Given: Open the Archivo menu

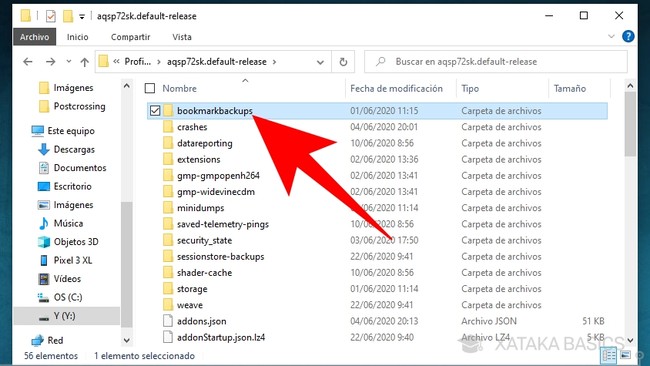Looking at the screenshot, I should pyautogui.click(x=34, y=37).
